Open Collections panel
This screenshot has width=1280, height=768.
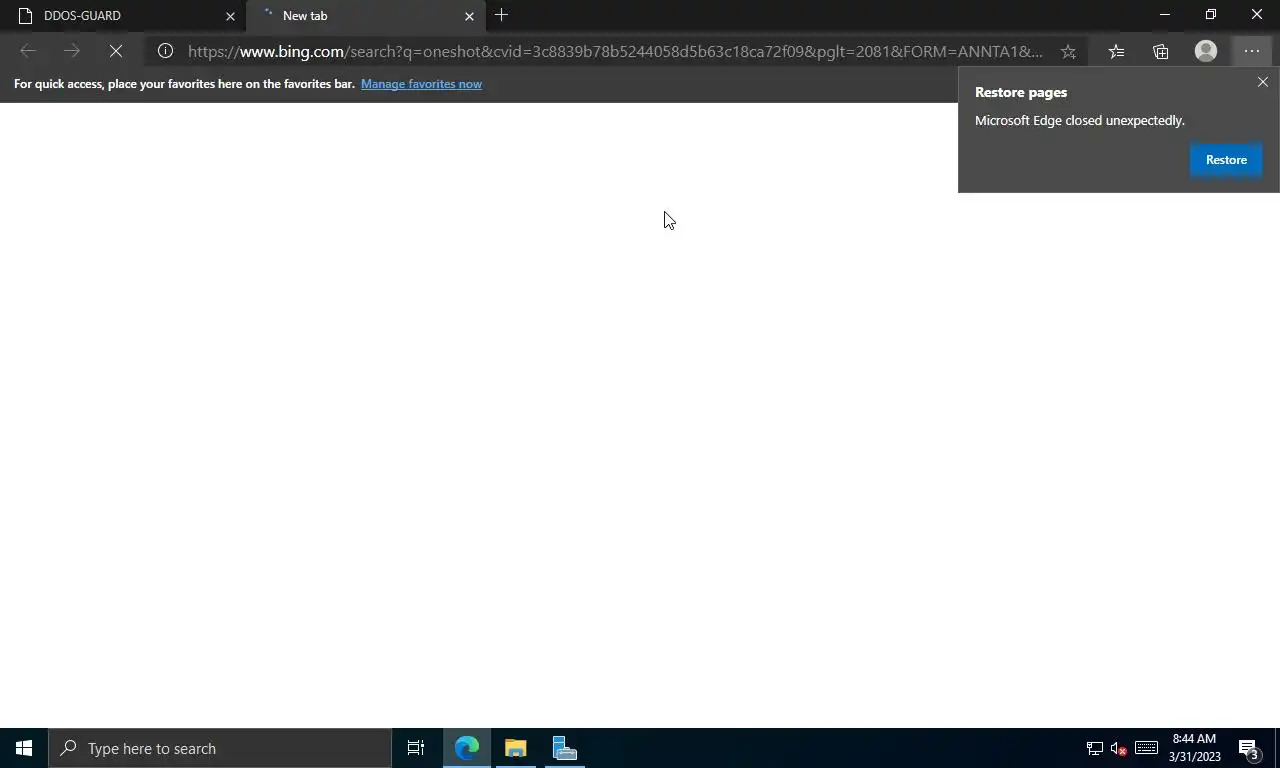click(1160, 51)
